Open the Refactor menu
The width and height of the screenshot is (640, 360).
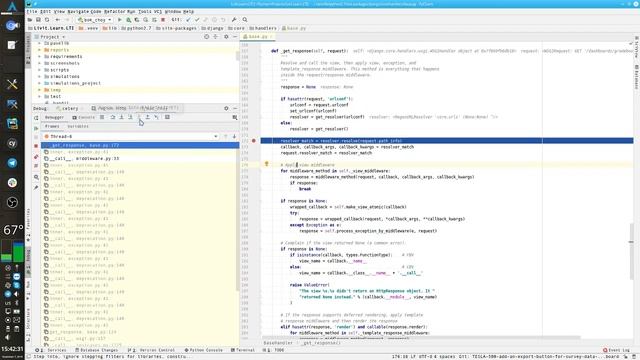click(114, 11)
